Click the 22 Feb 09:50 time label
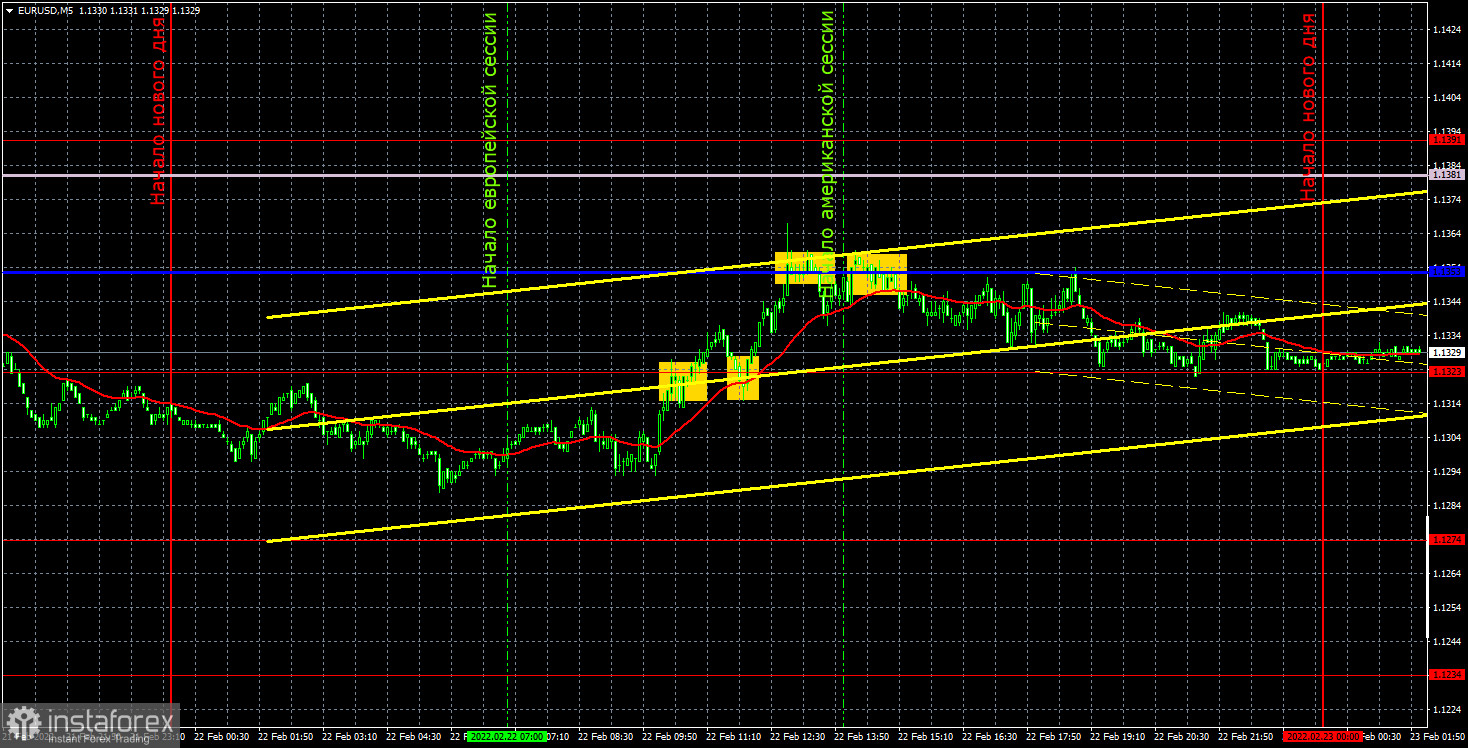This screenshot has width=1468, height=748. [x=670, y=736]
